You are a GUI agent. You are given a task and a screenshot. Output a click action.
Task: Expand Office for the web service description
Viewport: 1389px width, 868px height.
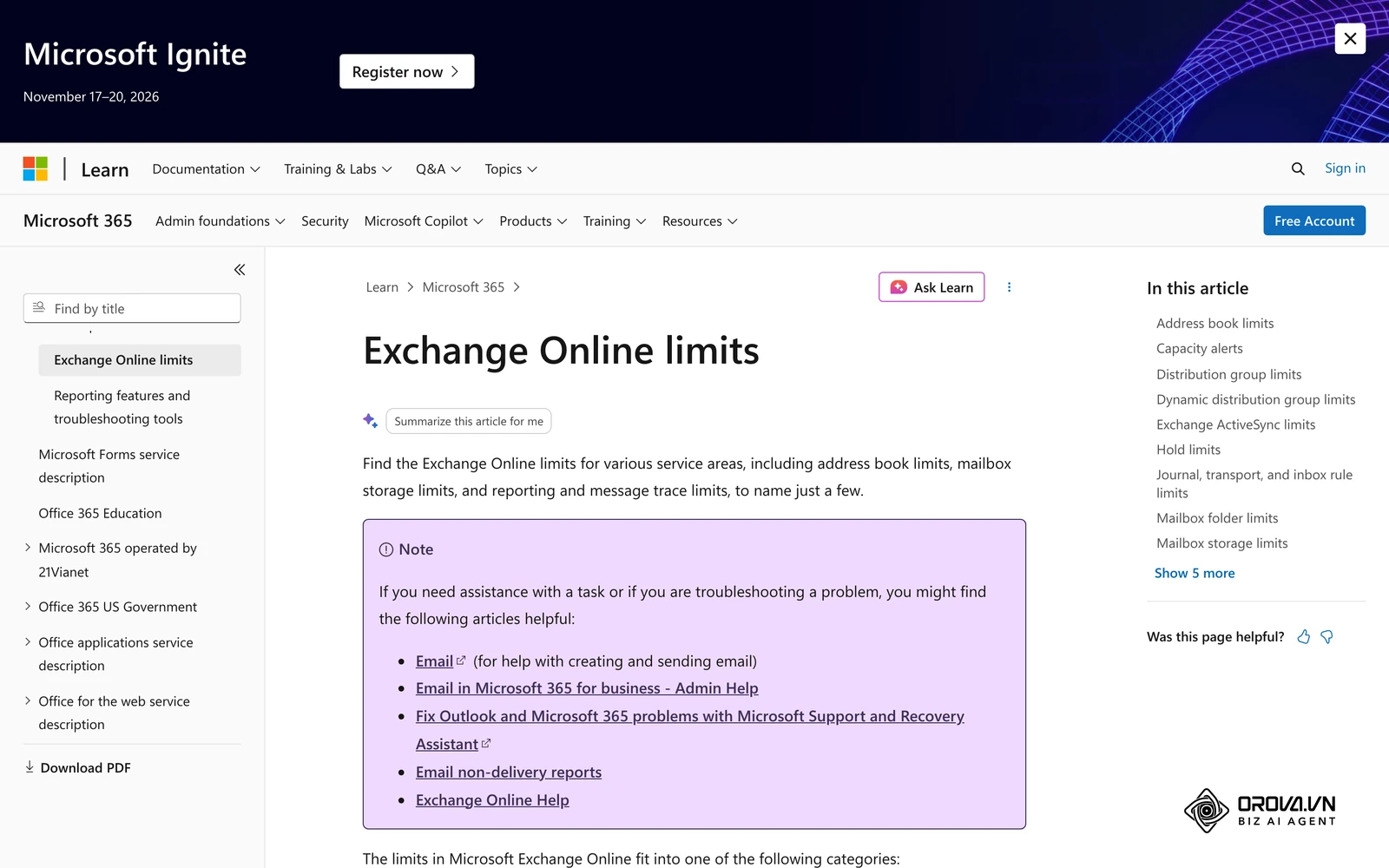28,701
